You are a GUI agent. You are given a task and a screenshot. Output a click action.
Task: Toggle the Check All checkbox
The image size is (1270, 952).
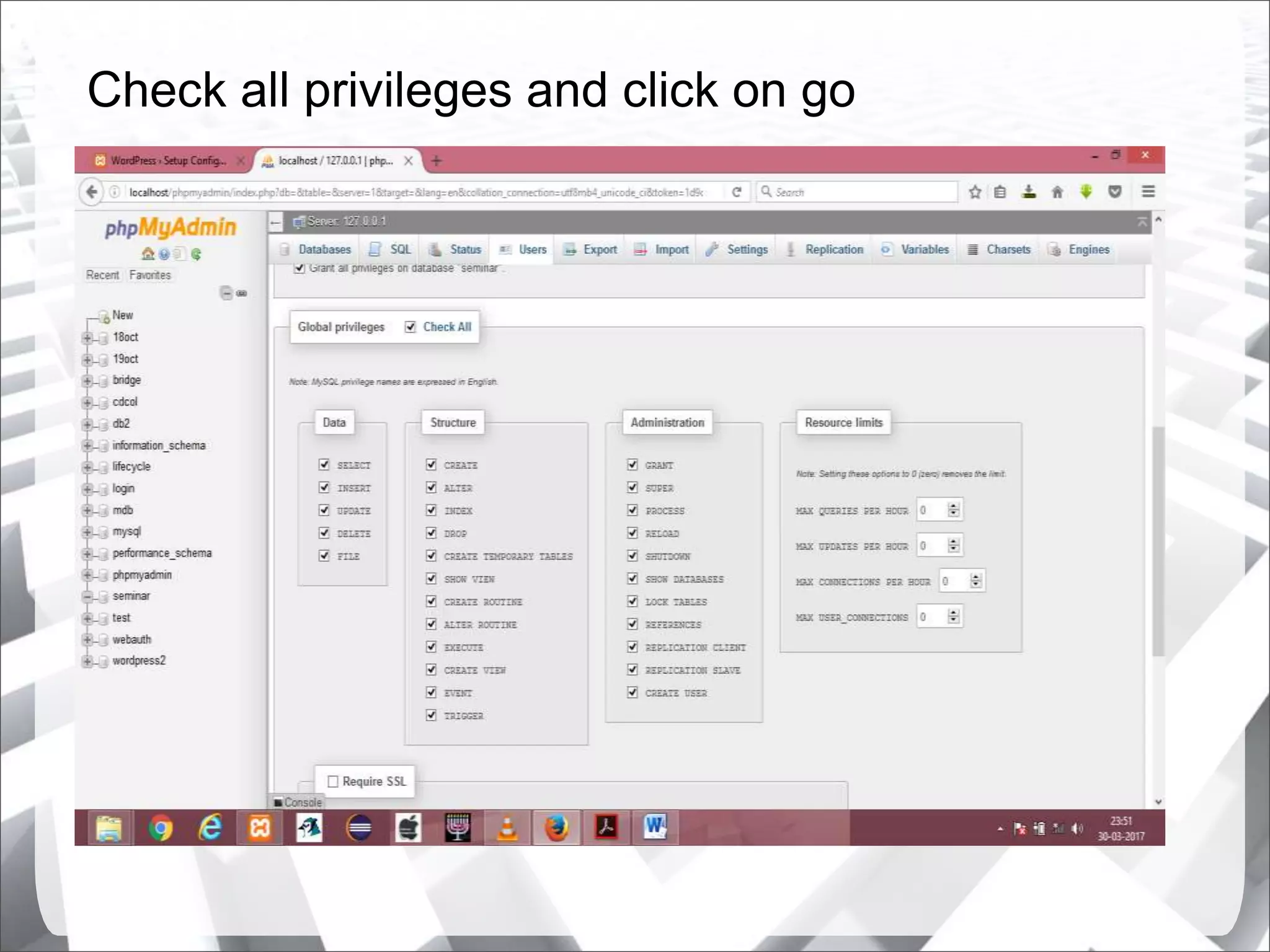(410, 327)
